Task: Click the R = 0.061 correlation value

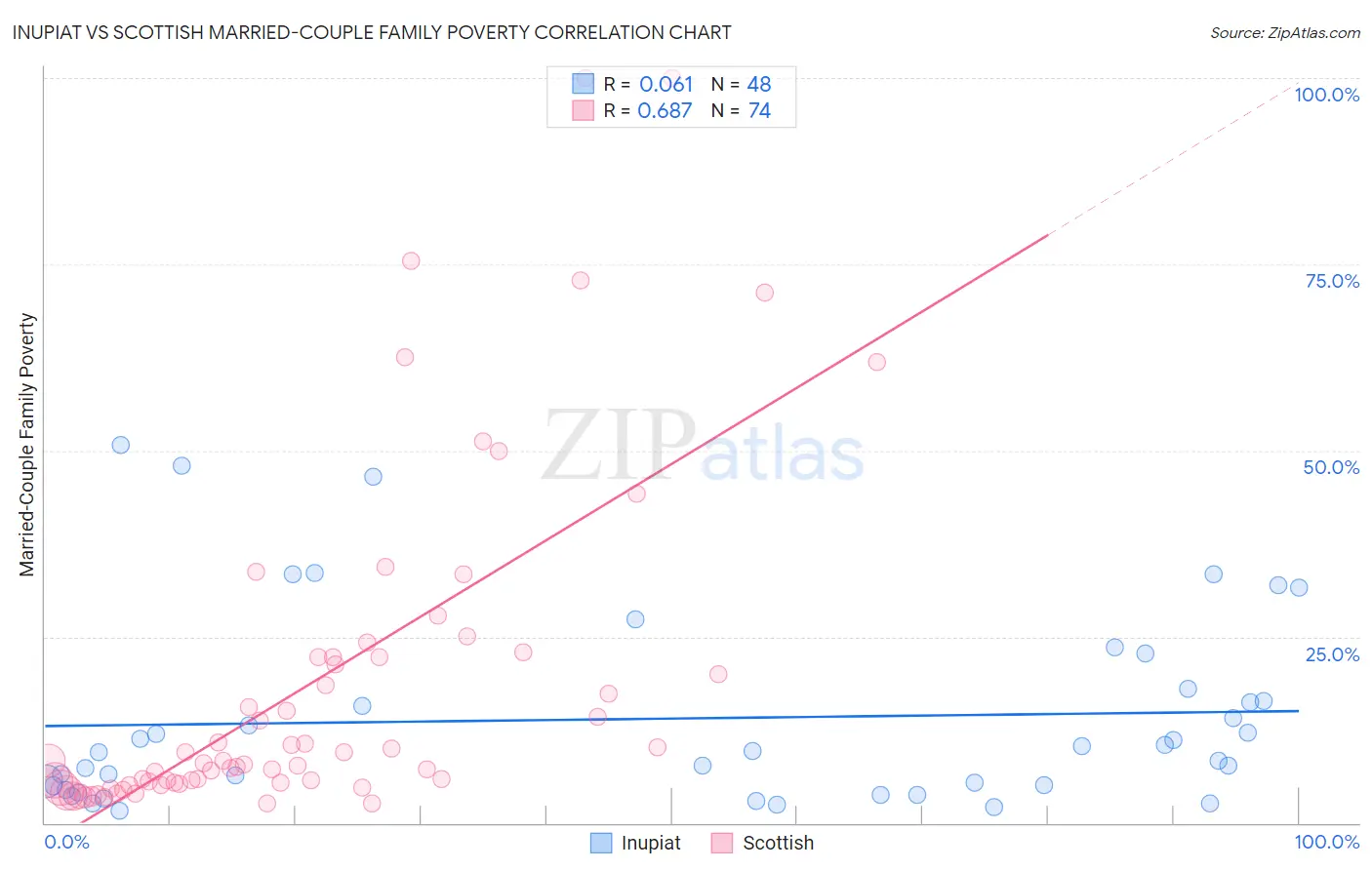Action: coord(648,84)
